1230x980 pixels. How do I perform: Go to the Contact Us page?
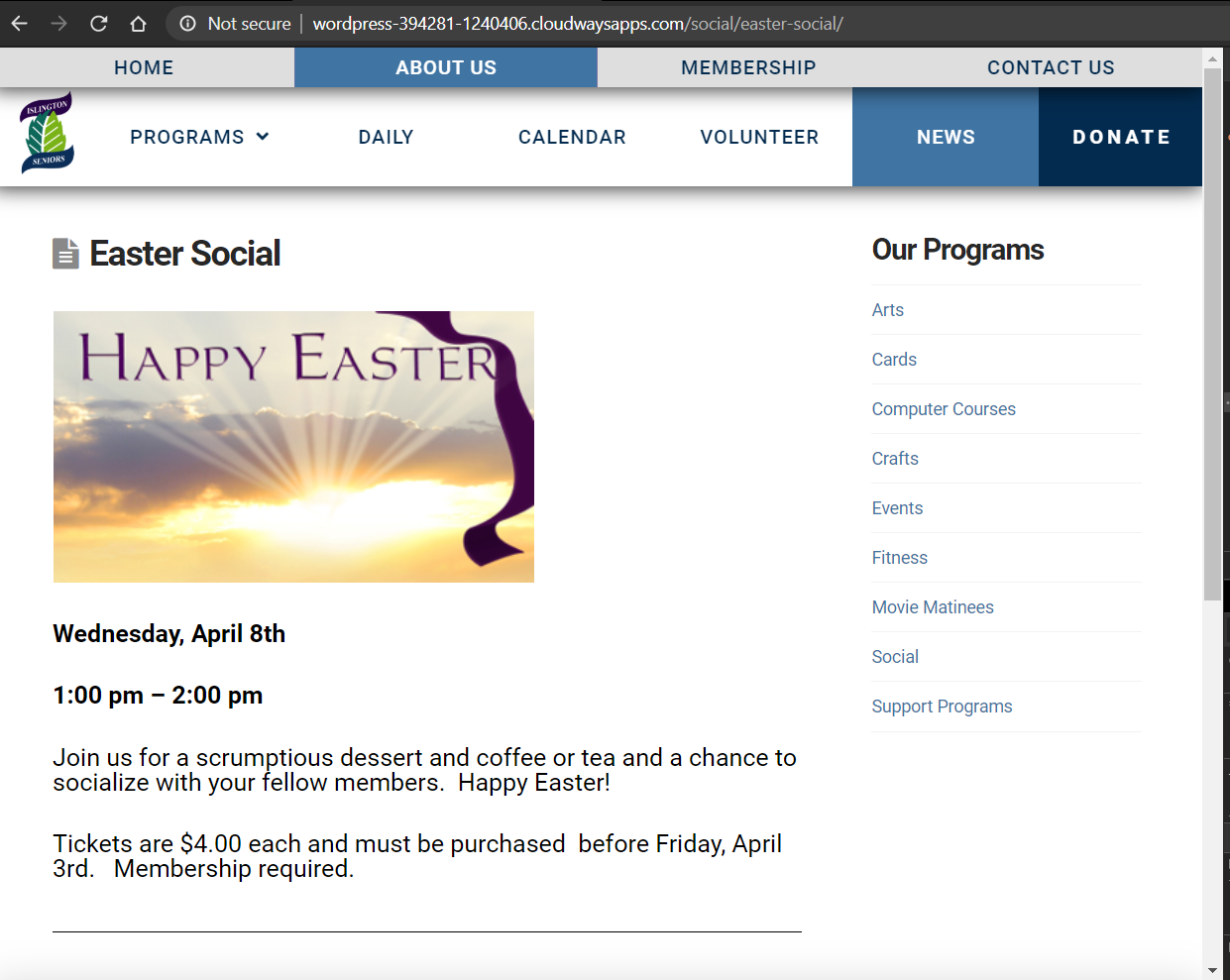(x=1051, y=67)
